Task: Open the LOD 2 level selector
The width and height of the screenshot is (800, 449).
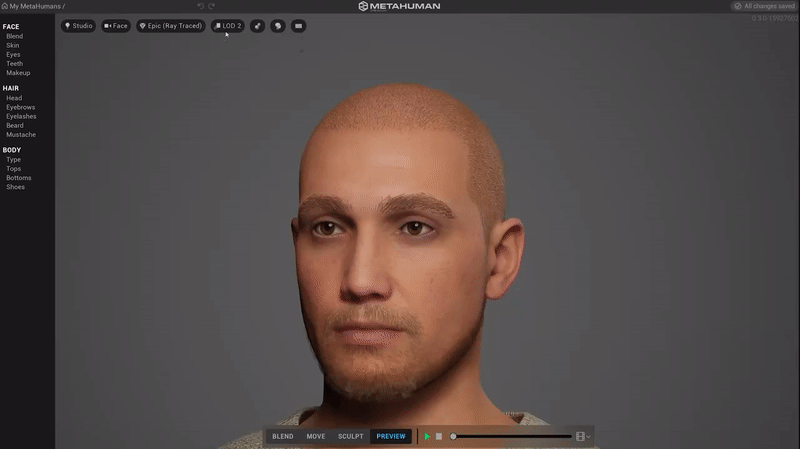Action: (x=228, y=26)
